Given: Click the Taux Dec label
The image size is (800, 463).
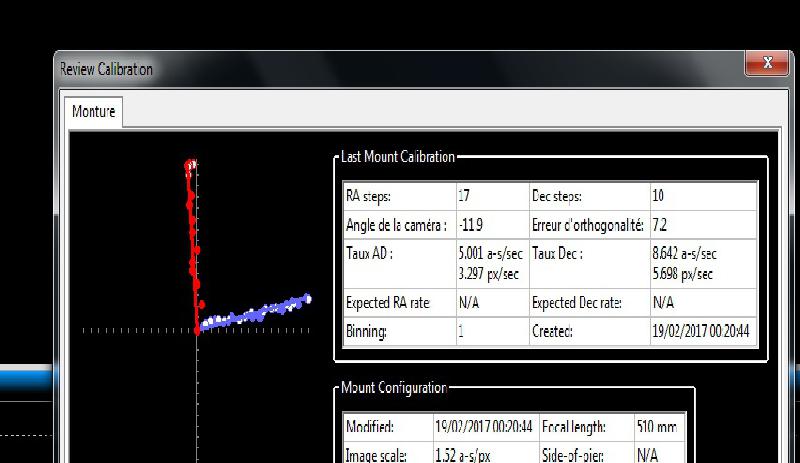Looking at the screenshot, I should point(557,253).
